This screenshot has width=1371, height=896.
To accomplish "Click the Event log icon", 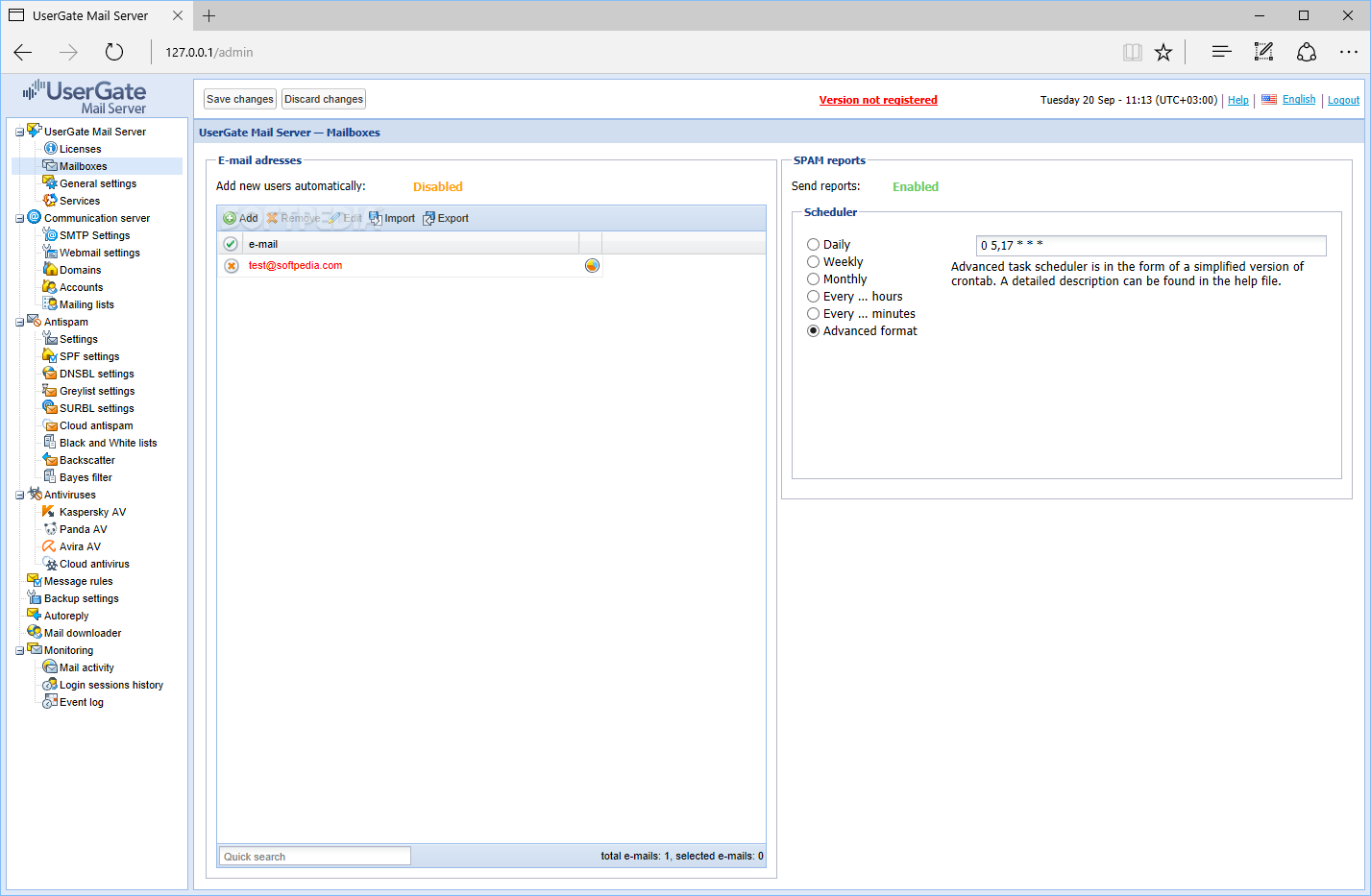I will [50, 701].
